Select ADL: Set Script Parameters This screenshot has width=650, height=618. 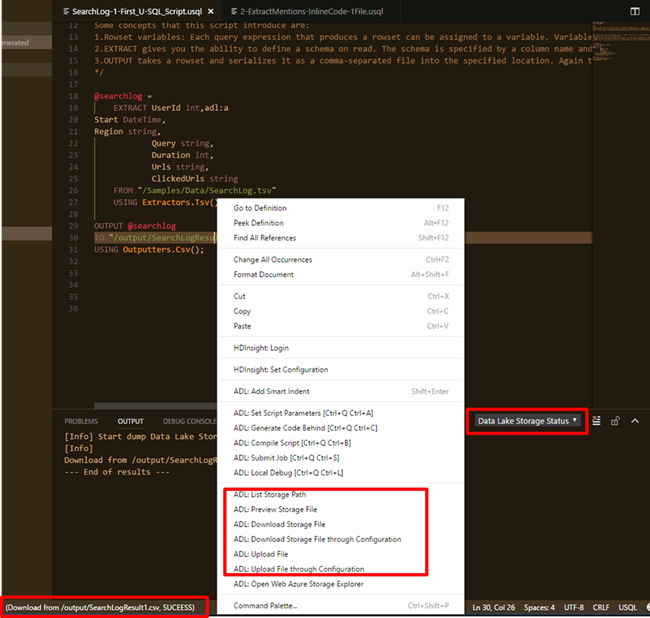(x=341, y=413)
